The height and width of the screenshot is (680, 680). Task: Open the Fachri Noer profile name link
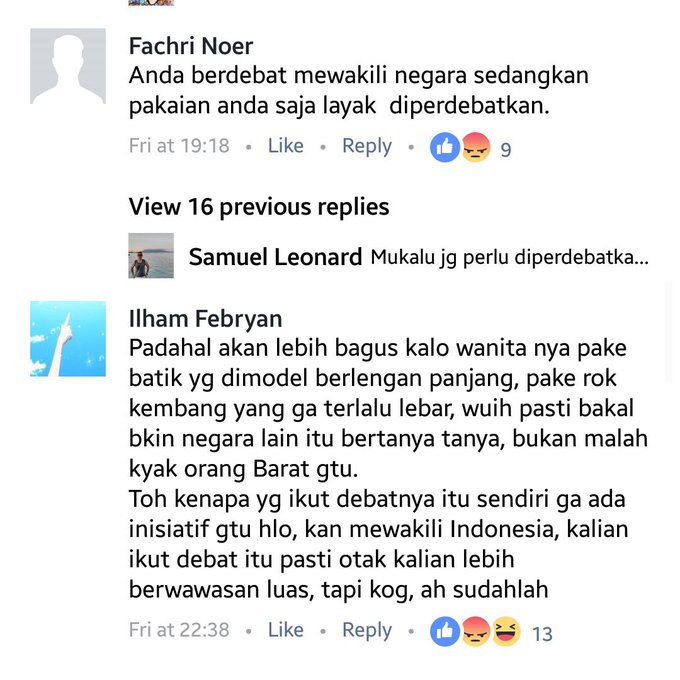[x=191, y=46]
